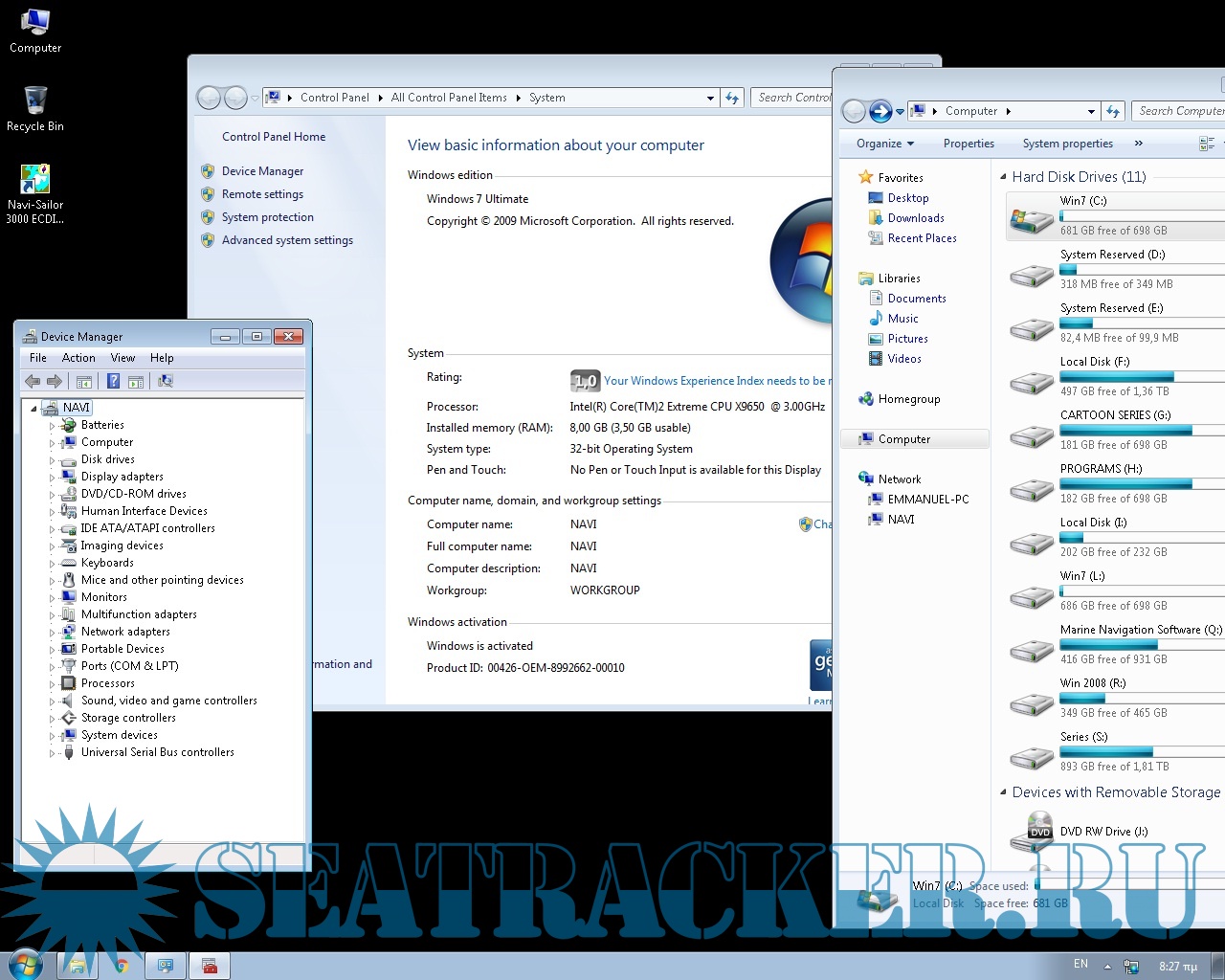This screenshot has width=1225, height=980.
Task: Collapse the Hard Disk Drives group
Action: (x=1003, y=177)
